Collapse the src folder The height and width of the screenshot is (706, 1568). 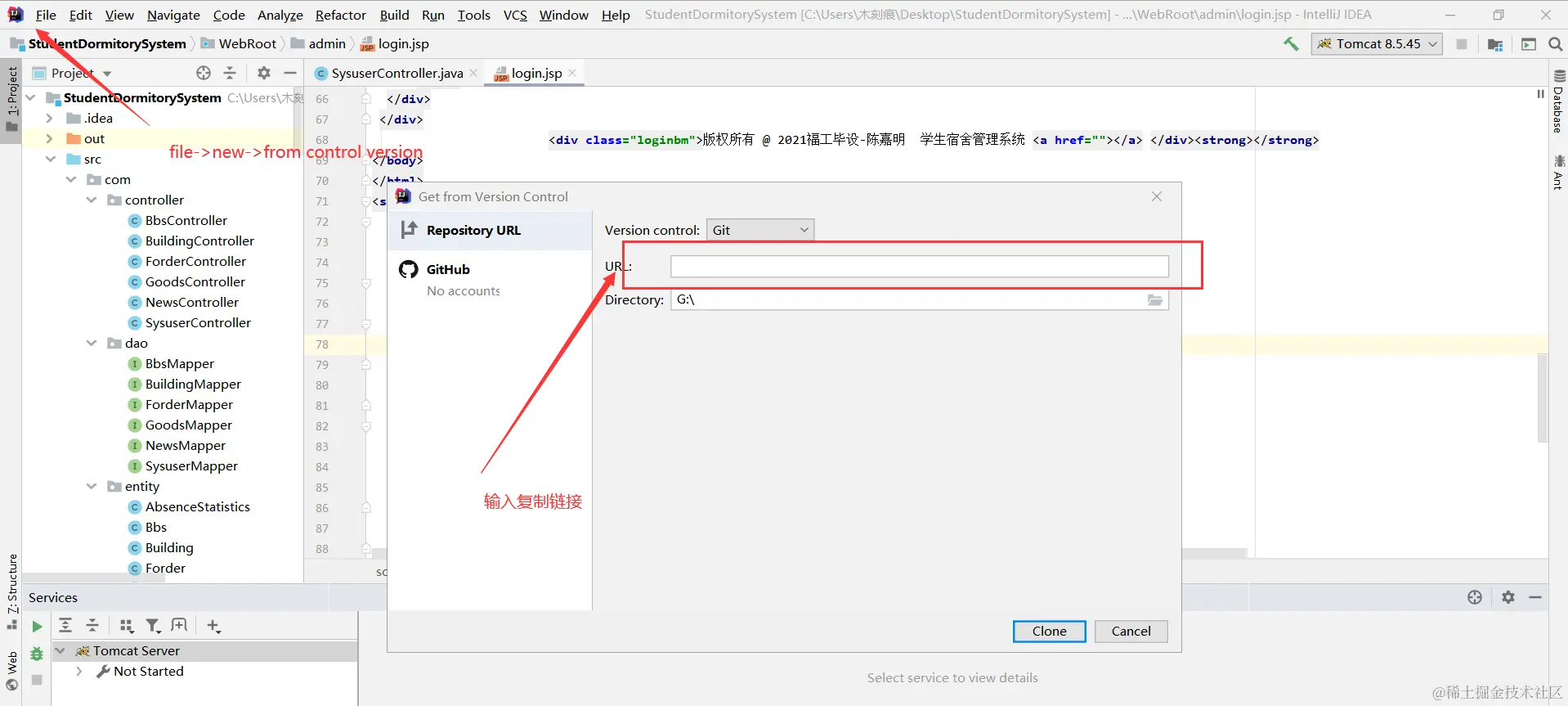(51, 159)
